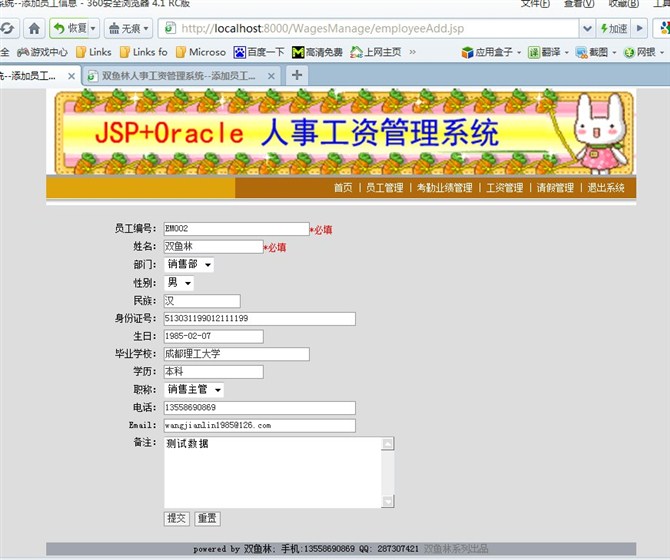
Task: Open the 无痕 private mode menu
Action: (128, 29)
